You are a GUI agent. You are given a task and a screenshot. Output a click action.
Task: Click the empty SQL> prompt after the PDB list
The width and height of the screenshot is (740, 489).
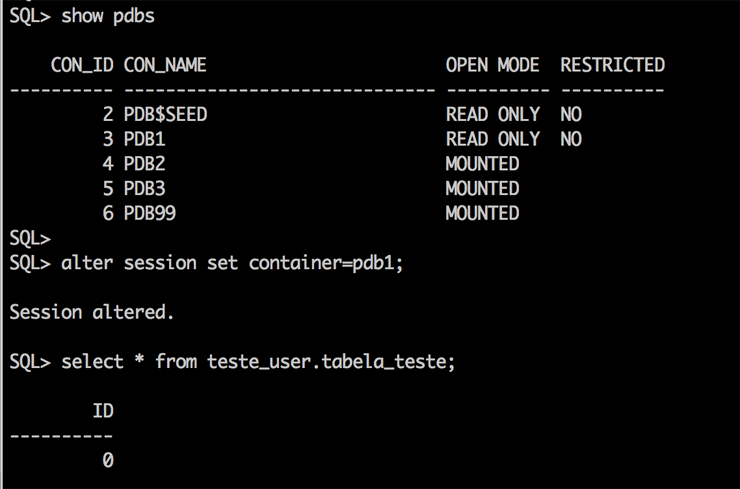click(x=29, y=238)
